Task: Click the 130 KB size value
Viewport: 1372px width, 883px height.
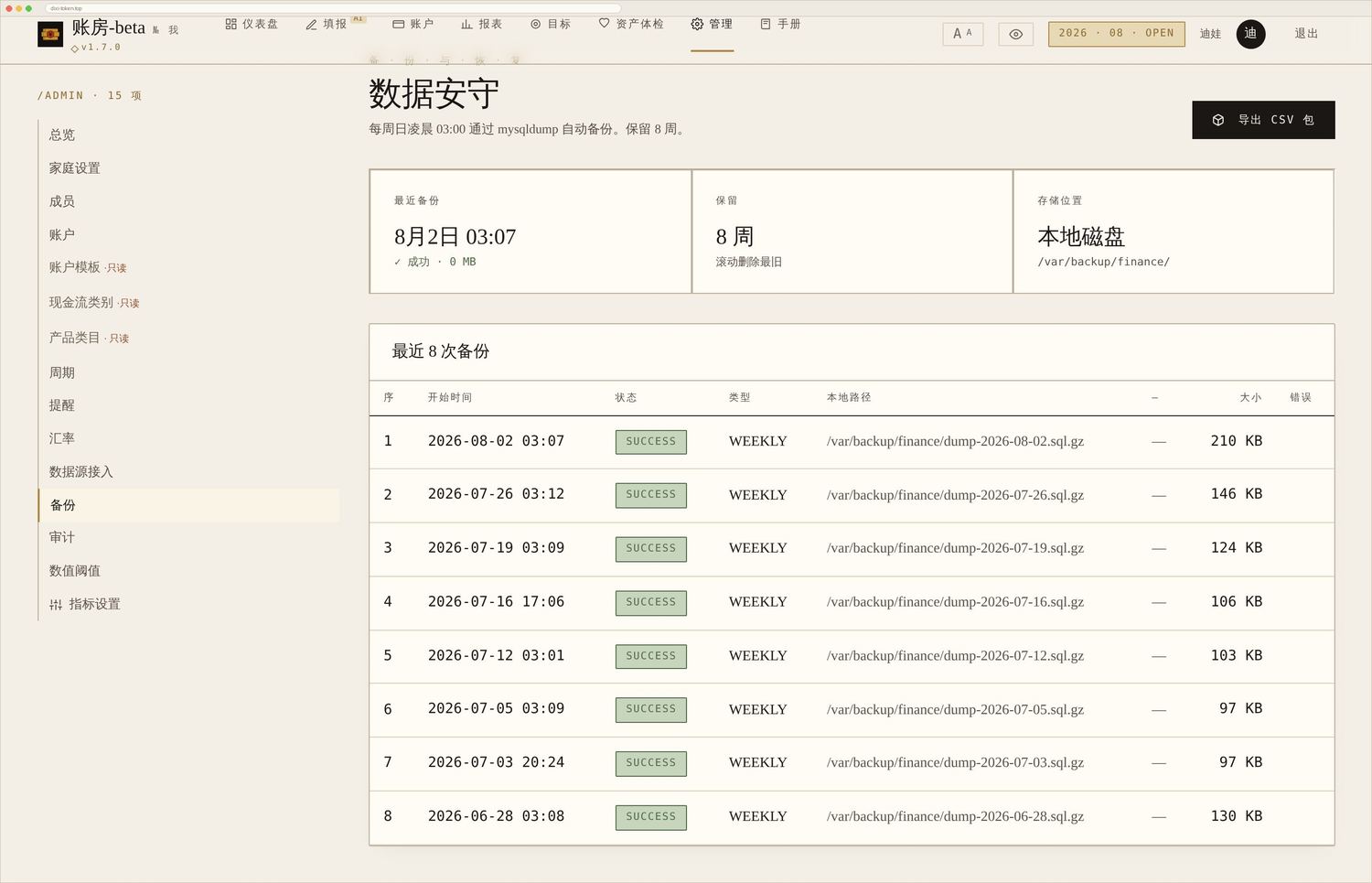Action: tap(1237, 816)
